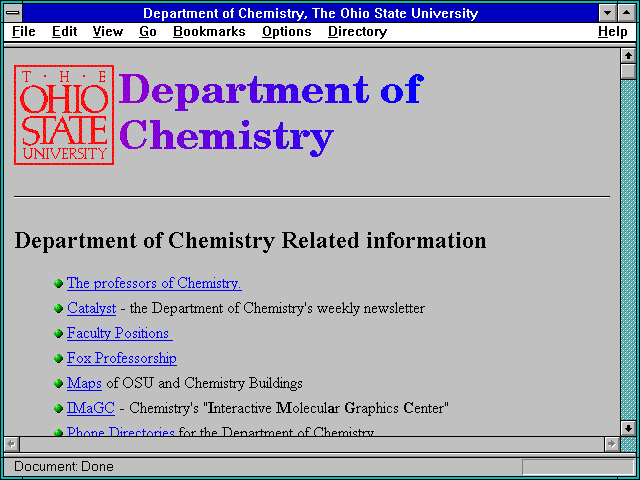Click the green bullet beside Faculty Positions
Image resolution: width=640 pixels, height=480 pixels.
[58, 333]
